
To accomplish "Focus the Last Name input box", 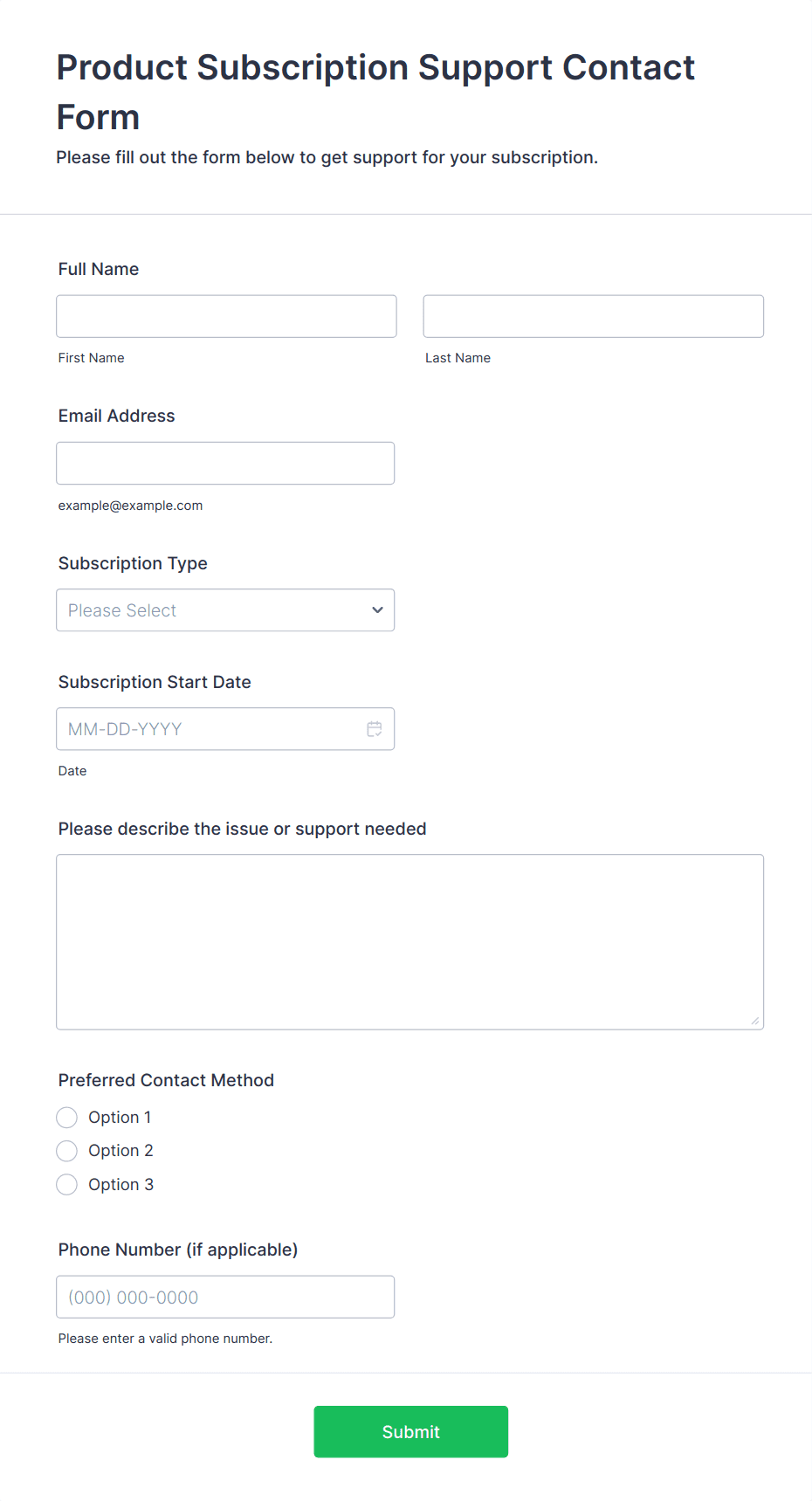I will [593, 316].
